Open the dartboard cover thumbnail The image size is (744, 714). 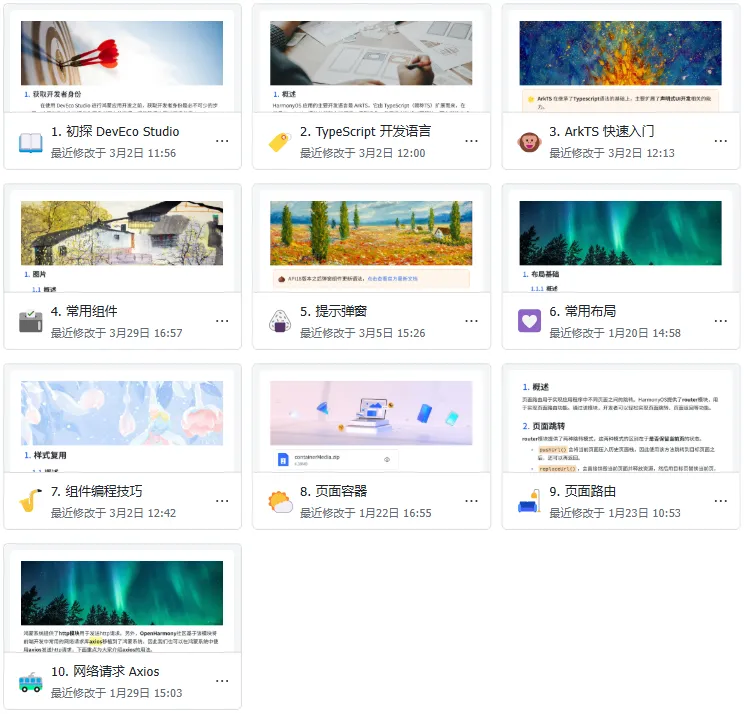click(x=122, y=53)
